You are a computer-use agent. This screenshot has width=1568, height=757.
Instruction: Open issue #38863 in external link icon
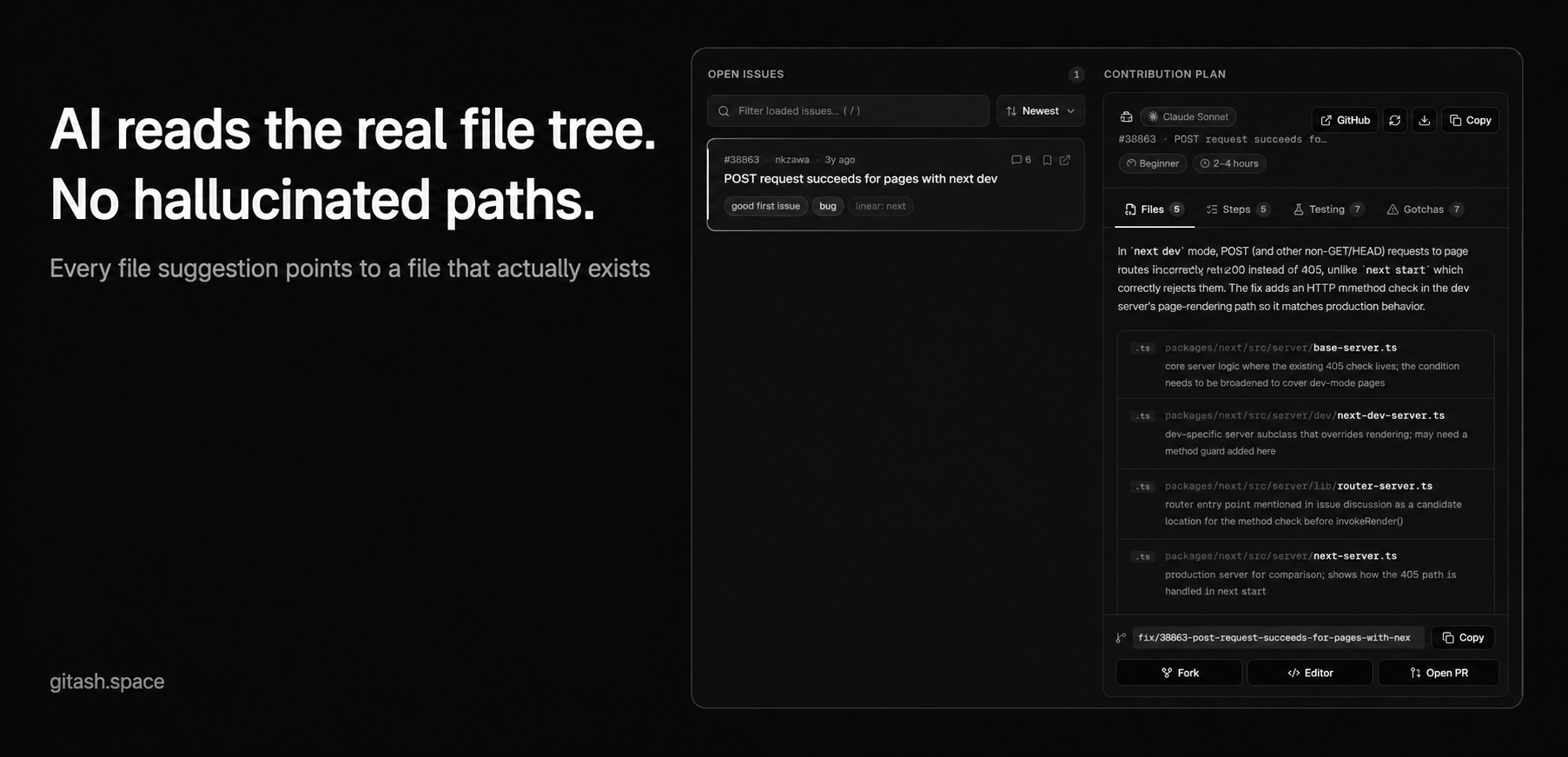(x=1064, y=160)
